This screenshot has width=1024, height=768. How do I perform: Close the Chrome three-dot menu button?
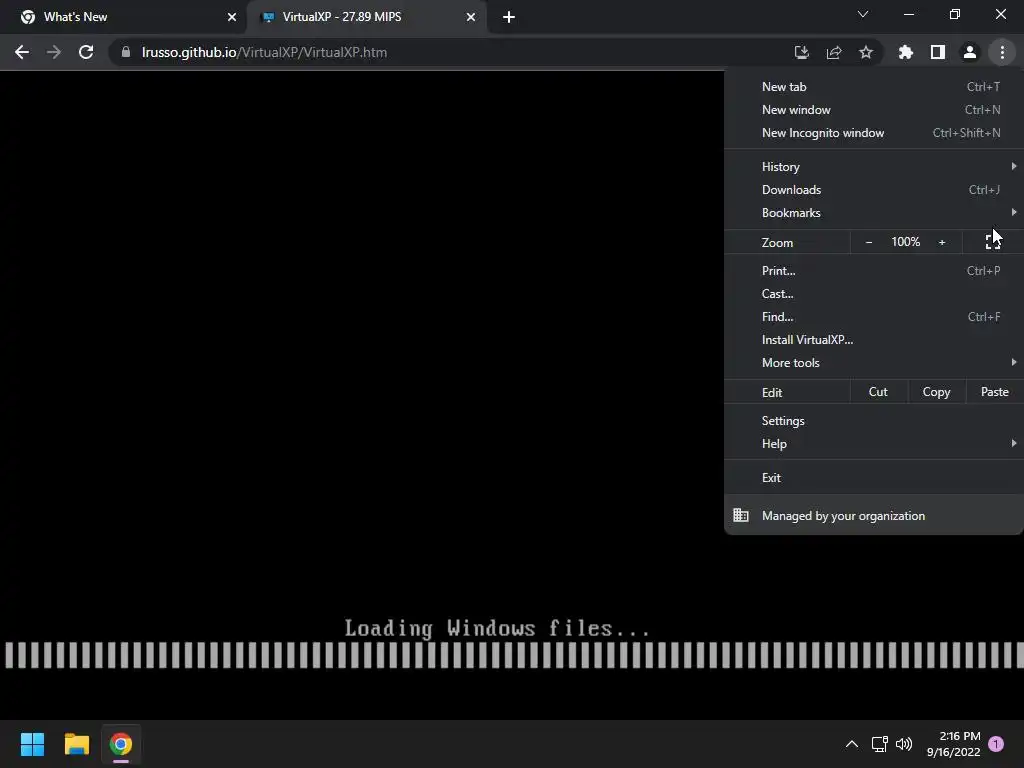tap(1002, 52)
